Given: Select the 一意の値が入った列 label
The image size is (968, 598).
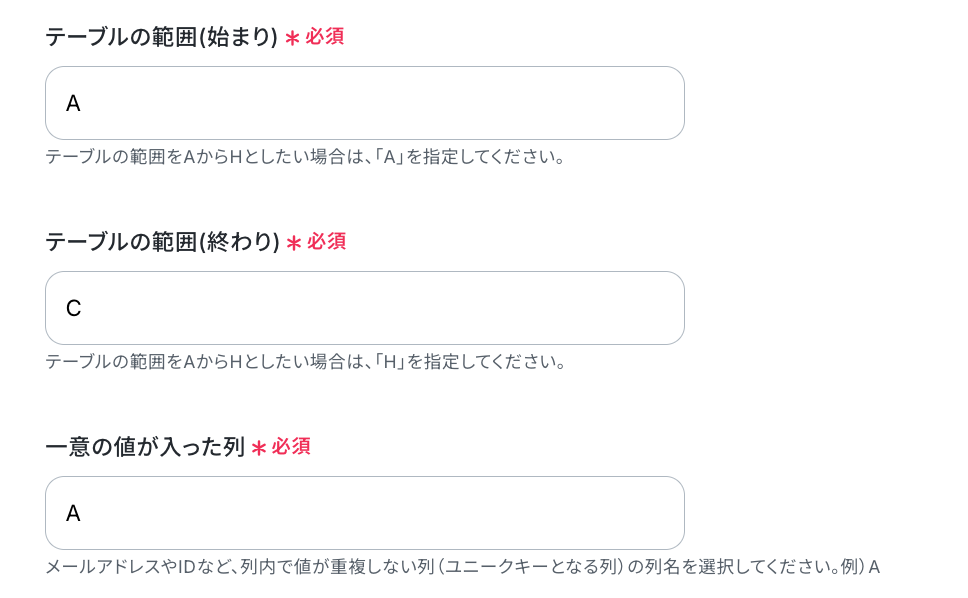Looking at the screenshot, I should [145, 447].
